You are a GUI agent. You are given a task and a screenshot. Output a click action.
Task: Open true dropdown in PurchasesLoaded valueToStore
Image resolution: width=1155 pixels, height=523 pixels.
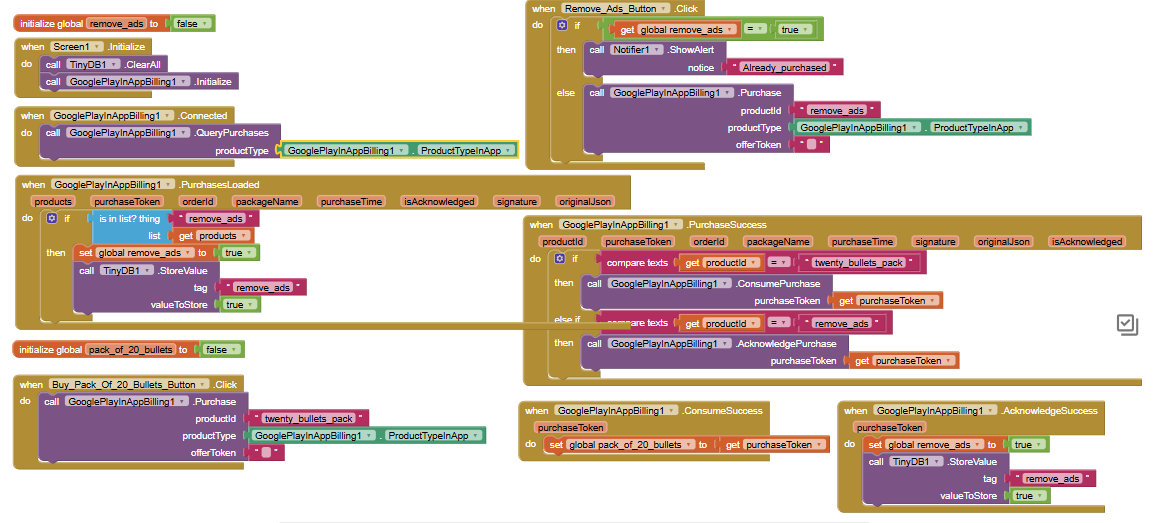pyautogui.click(x=238, y=304)
